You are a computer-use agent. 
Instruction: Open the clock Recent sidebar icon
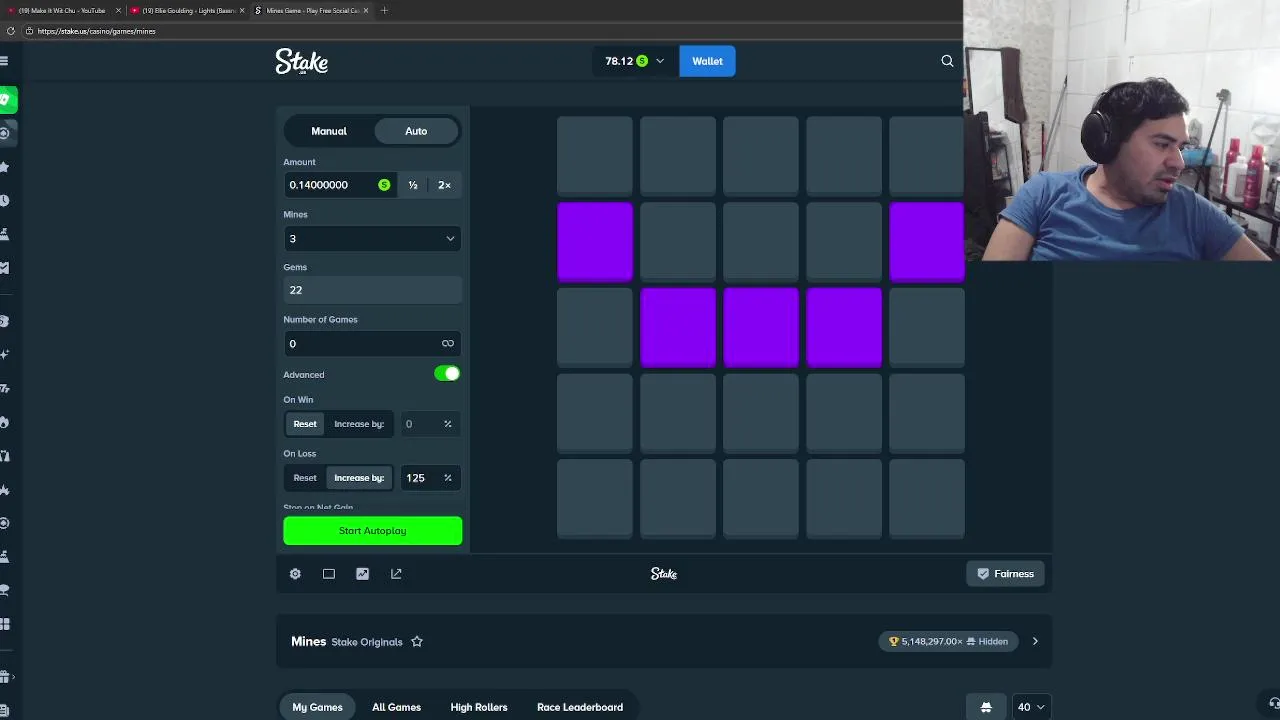click(5, 200)
